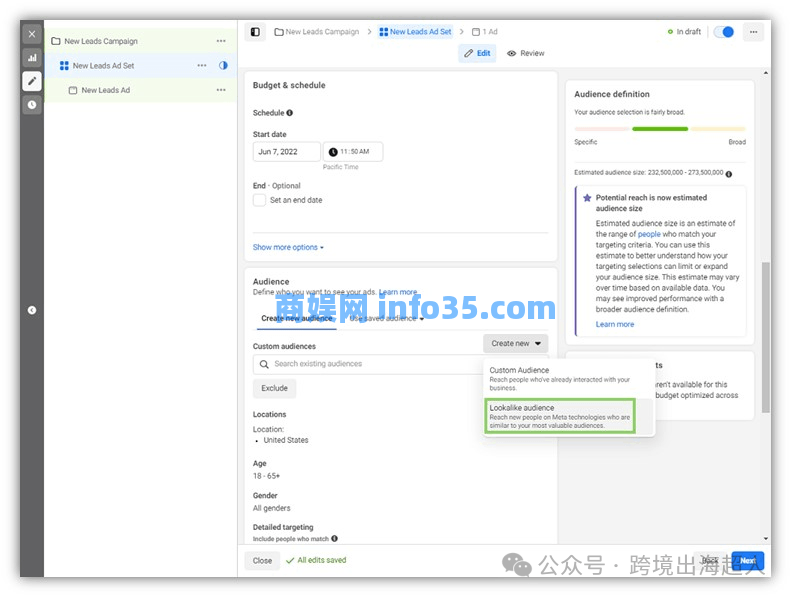Click the In draft status label
Screen dimensions: 791x597
pyautogui.click(x=685, y=32)
